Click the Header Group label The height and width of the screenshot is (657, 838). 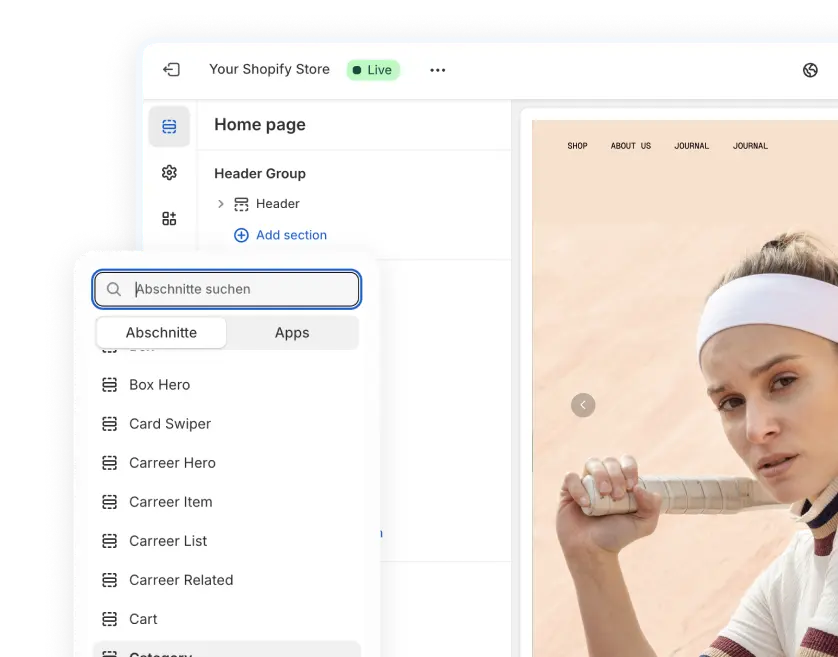point(260,174)
